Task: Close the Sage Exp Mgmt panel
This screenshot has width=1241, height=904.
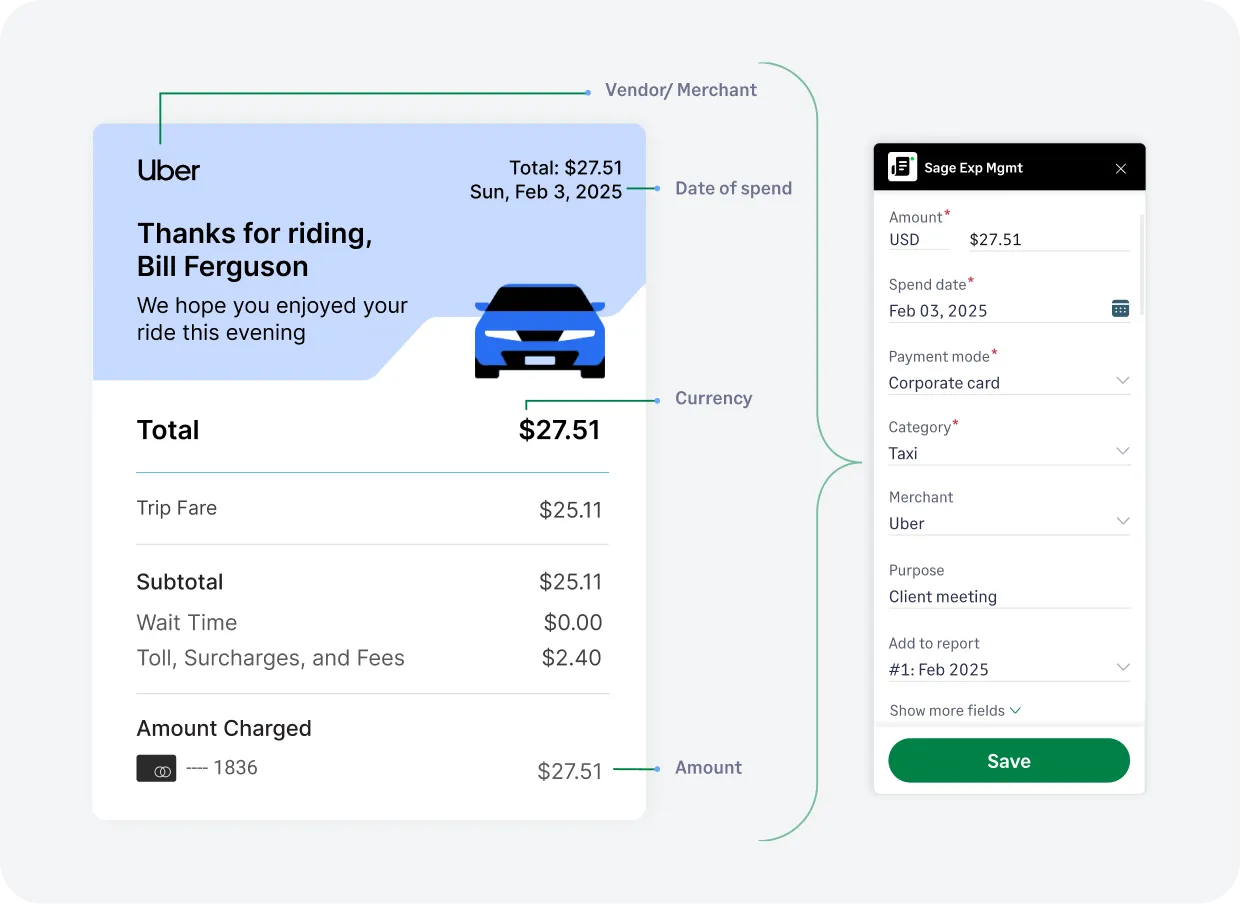Action: (x=1120, y=168)
